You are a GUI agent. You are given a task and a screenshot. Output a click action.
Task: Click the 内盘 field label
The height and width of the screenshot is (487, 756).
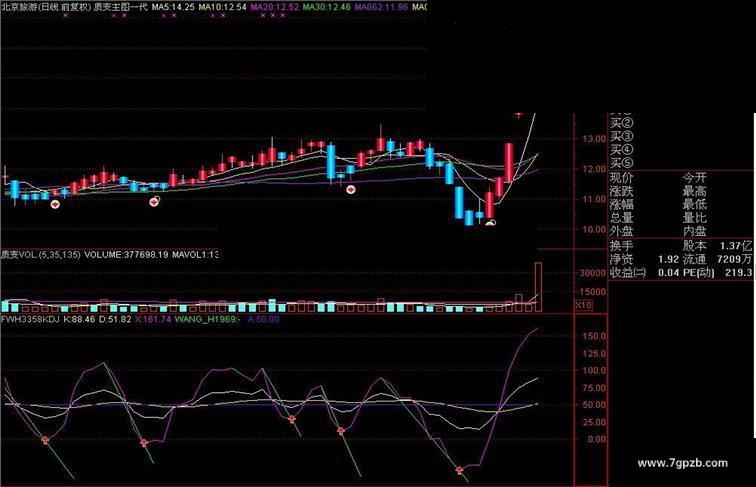tap(694, 231)
